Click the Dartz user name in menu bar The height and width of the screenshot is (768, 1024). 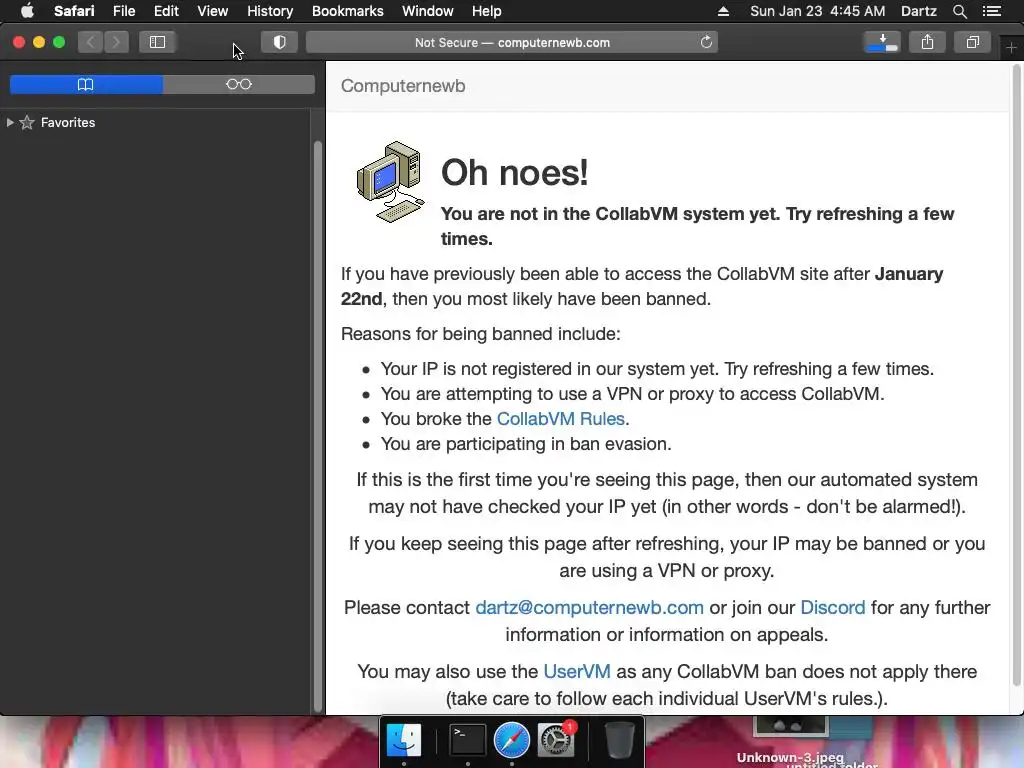coord(918,11)
